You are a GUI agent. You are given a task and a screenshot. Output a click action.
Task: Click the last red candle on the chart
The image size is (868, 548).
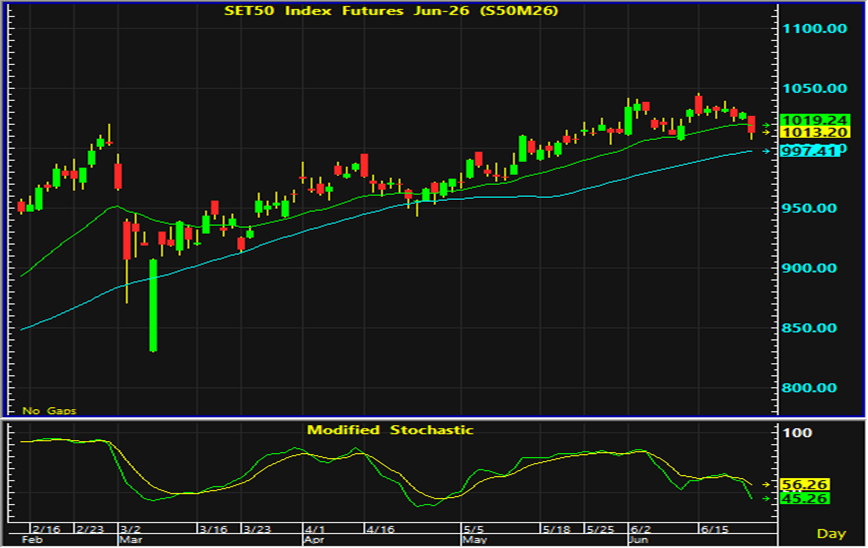(x=751, y=125)
